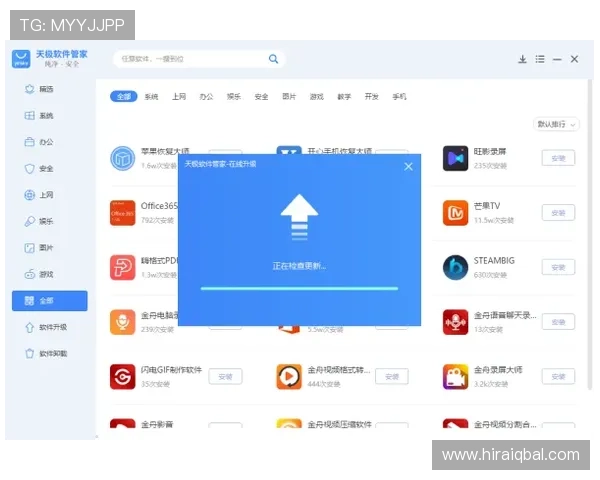Select the 全部 tab at top

pyautogui.click(x=123, y=96)
